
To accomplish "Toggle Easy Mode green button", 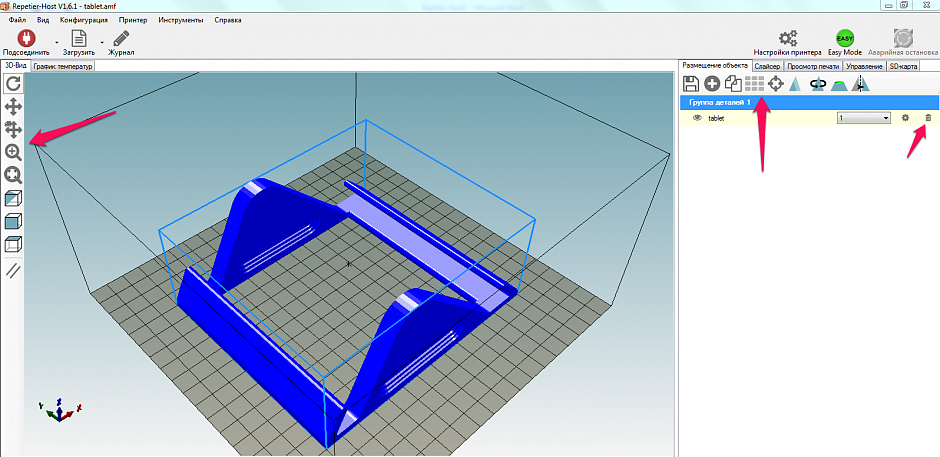I will point(845,38).
